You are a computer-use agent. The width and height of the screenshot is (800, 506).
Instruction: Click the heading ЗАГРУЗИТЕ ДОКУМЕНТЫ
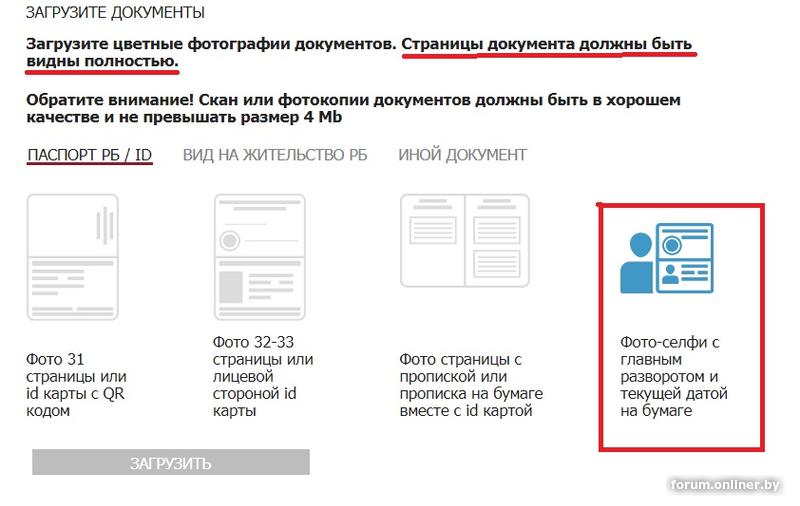tap(115, 12)
